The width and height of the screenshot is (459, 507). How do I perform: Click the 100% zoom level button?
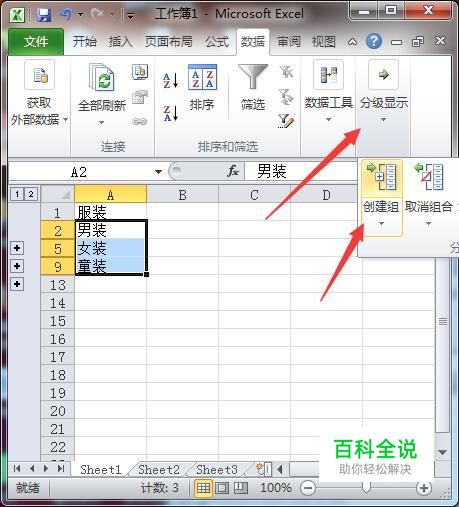[276, 488]
